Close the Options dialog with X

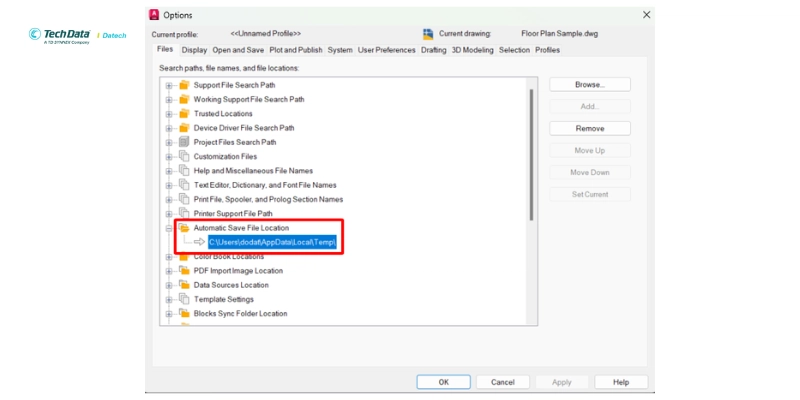point(646,15)
